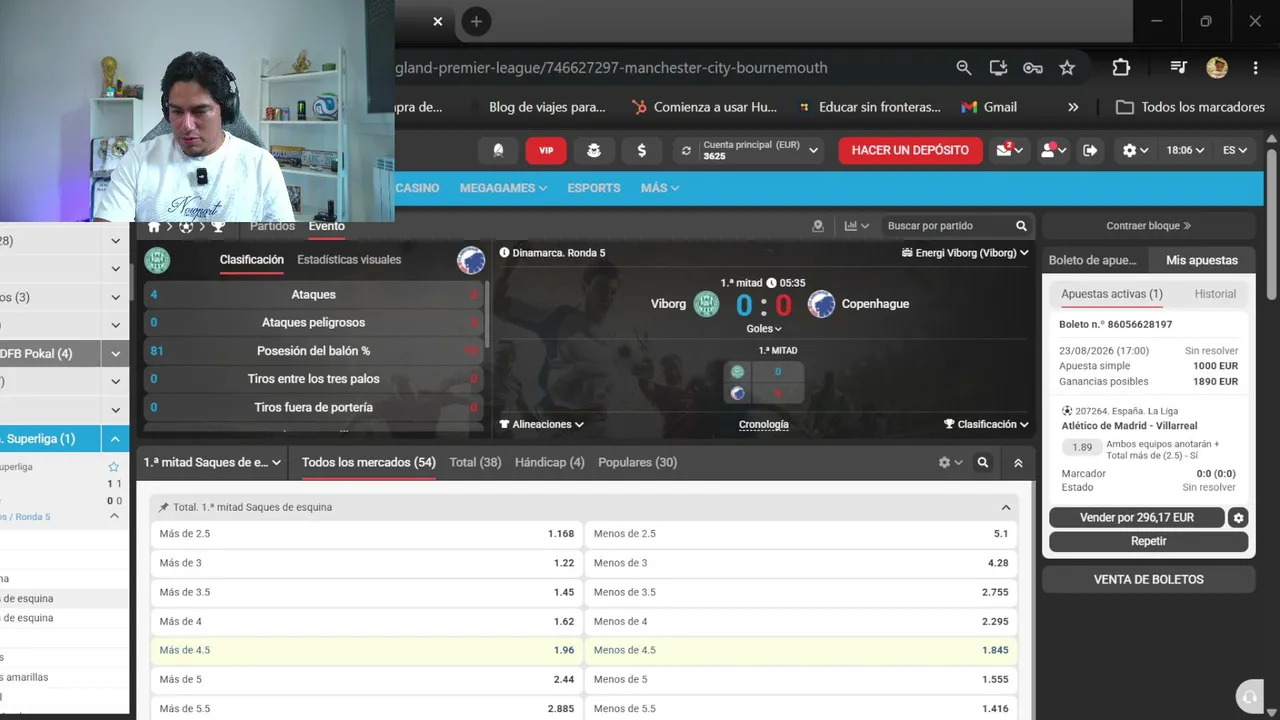Open the ESPORTS menu item
This screenshot has height=720, width=1280.
point(594,188)
